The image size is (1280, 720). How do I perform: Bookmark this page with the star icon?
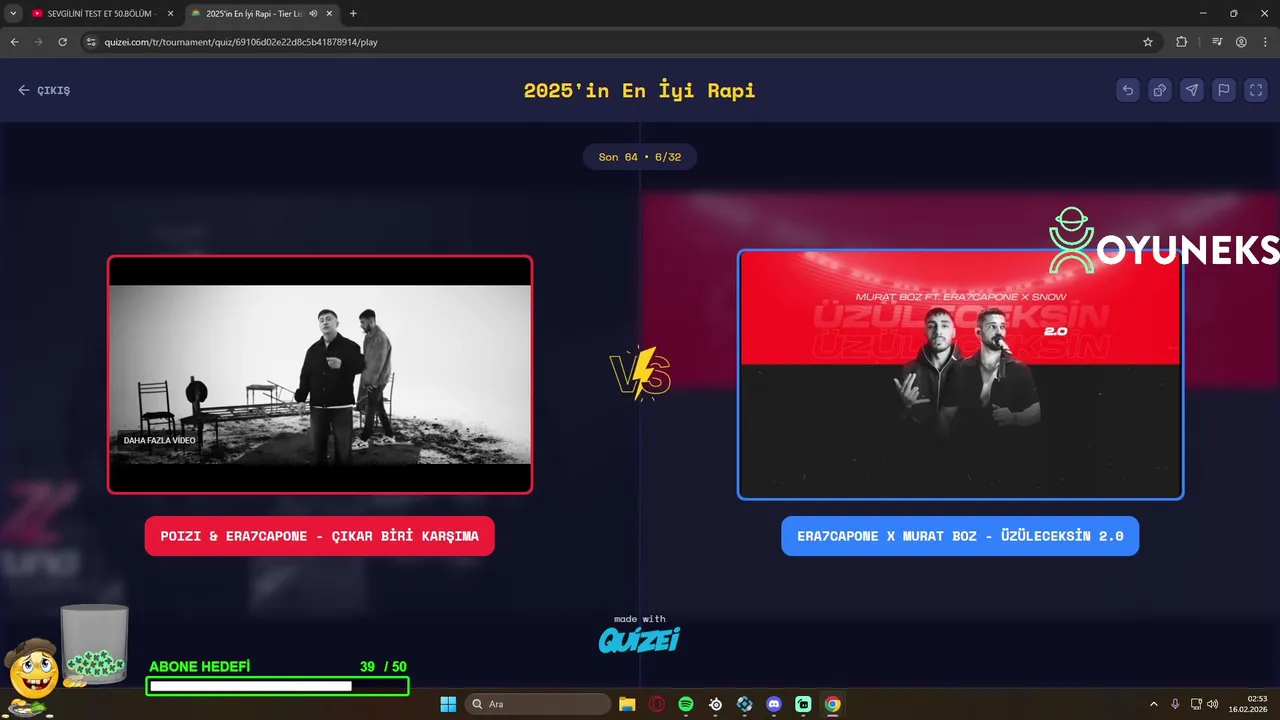(1148, 42)
